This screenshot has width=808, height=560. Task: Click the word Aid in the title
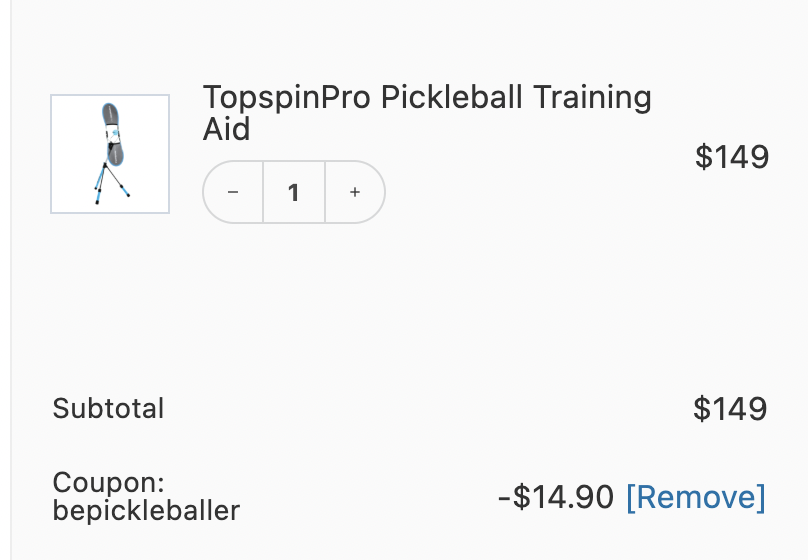[x=226, y=130]
